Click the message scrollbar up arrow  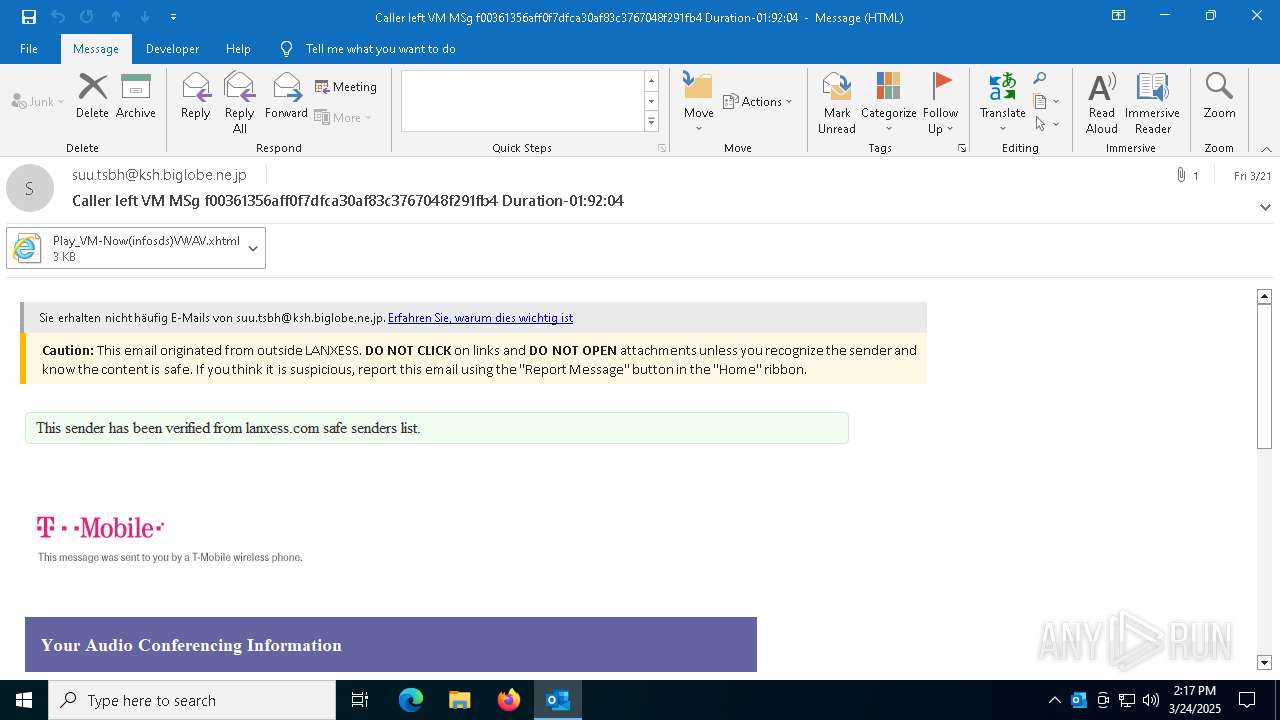tap(1264, 296)
